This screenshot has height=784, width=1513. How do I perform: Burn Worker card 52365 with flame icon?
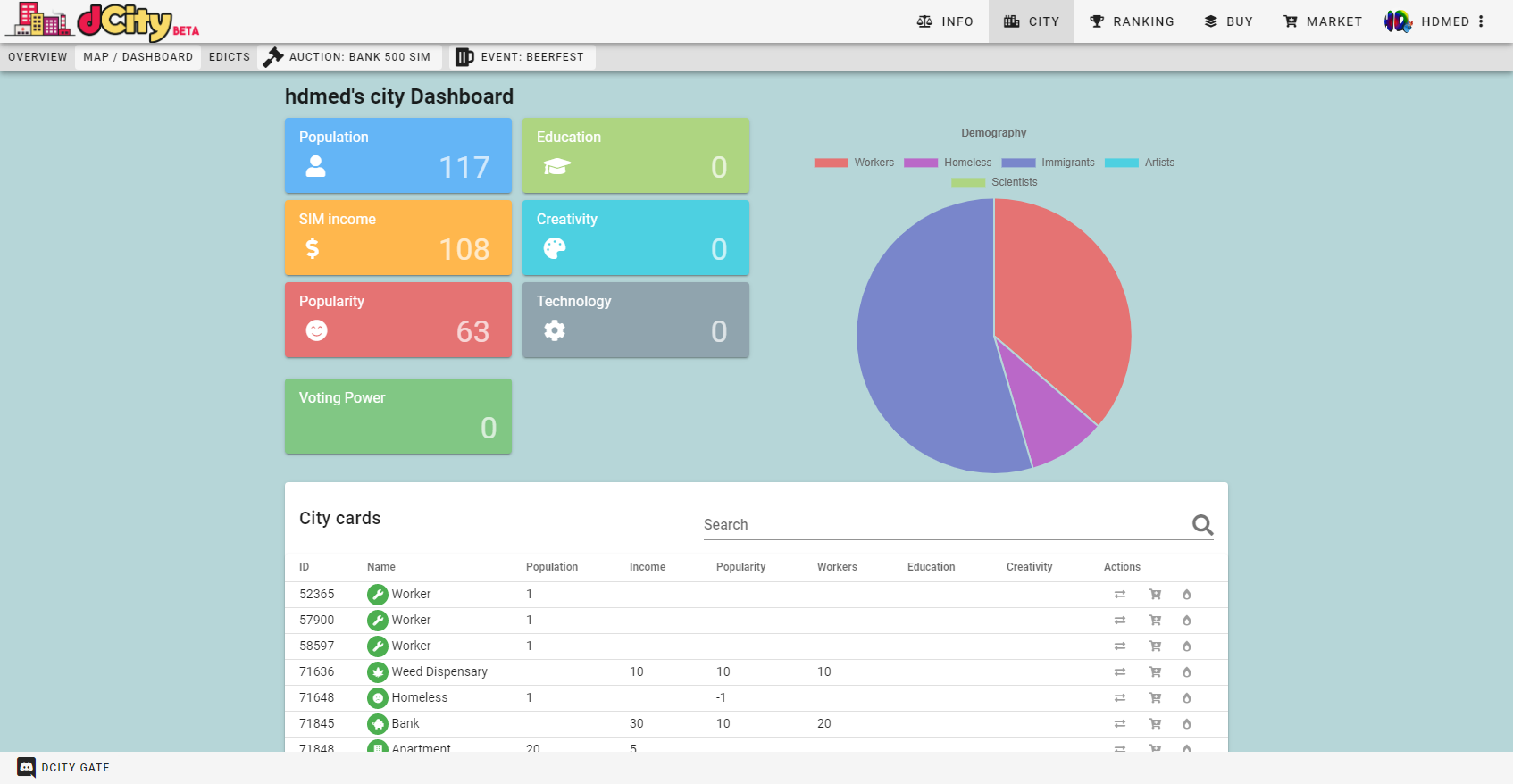point(1187,595)
